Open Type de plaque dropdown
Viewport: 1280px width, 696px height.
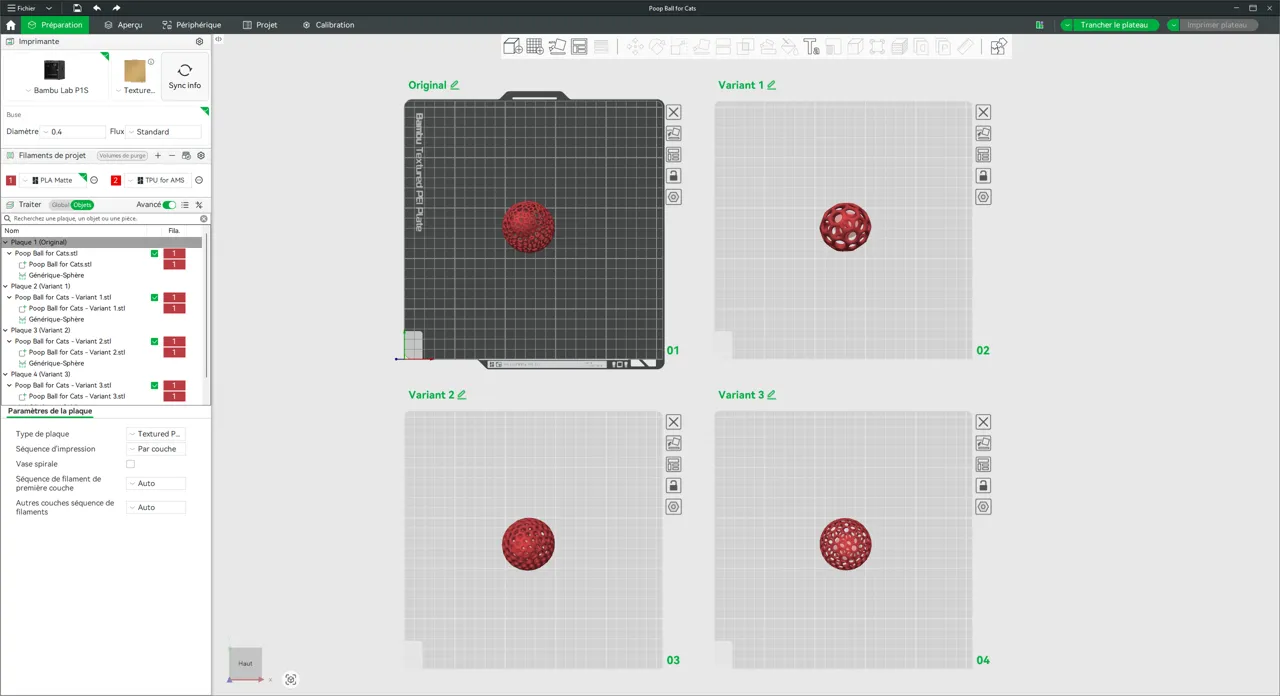point(156,434)
